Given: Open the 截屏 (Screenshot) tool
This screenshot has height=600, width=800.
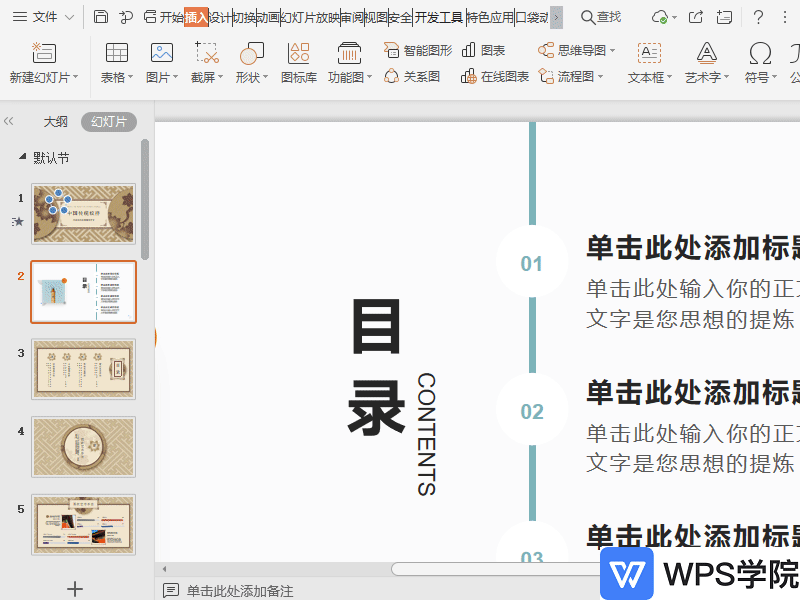Looking at the screenshot, I should coord(207,53).
